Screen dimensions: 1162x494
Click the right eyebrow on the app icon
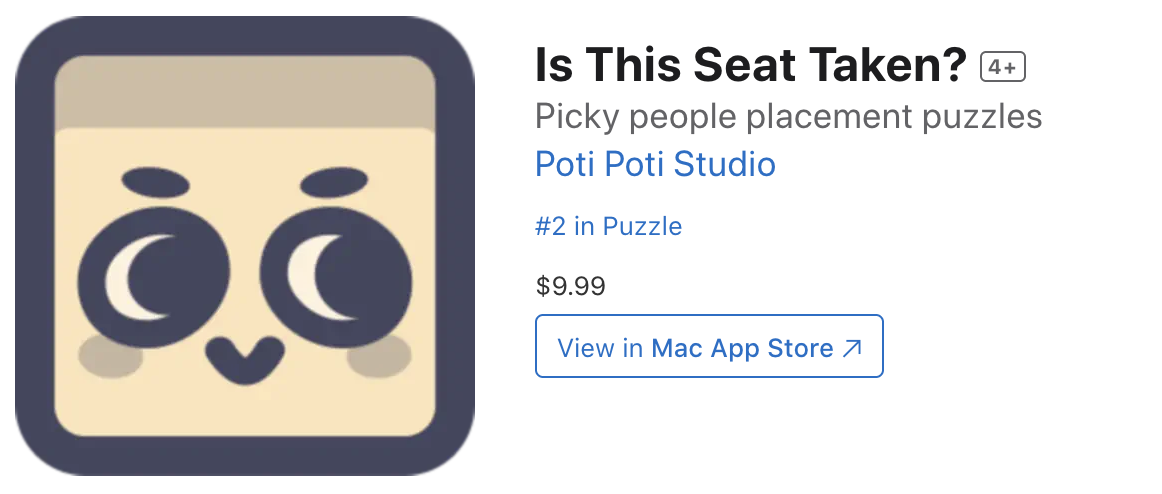click(x=334, y=184)
